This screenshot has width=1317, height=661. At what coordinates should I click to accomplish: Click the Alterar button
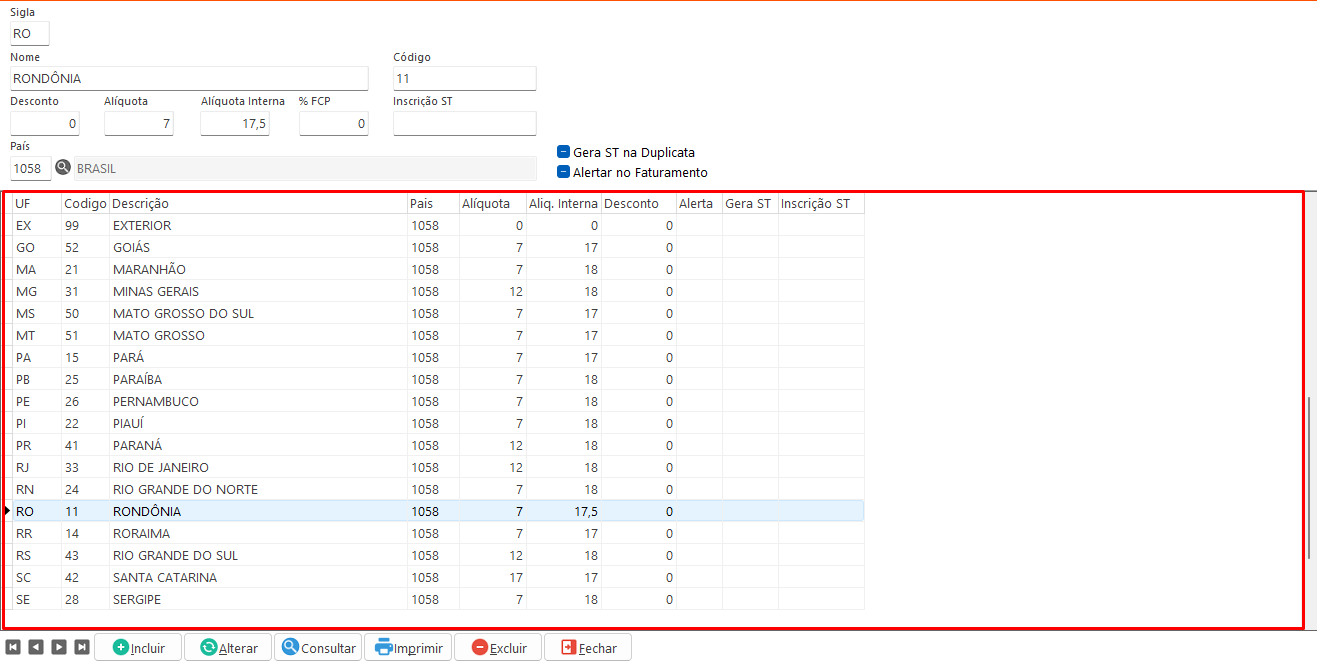228,647
